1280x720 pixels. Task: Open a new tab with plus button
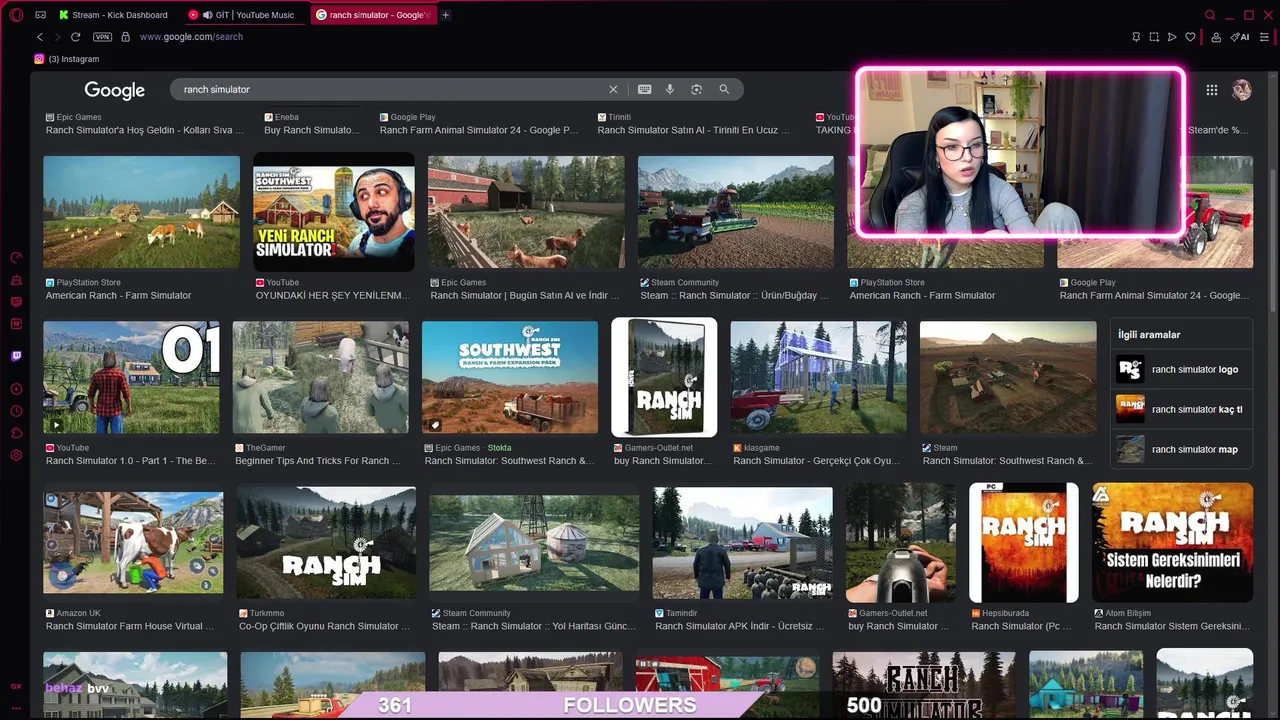[x=446, y=15]
